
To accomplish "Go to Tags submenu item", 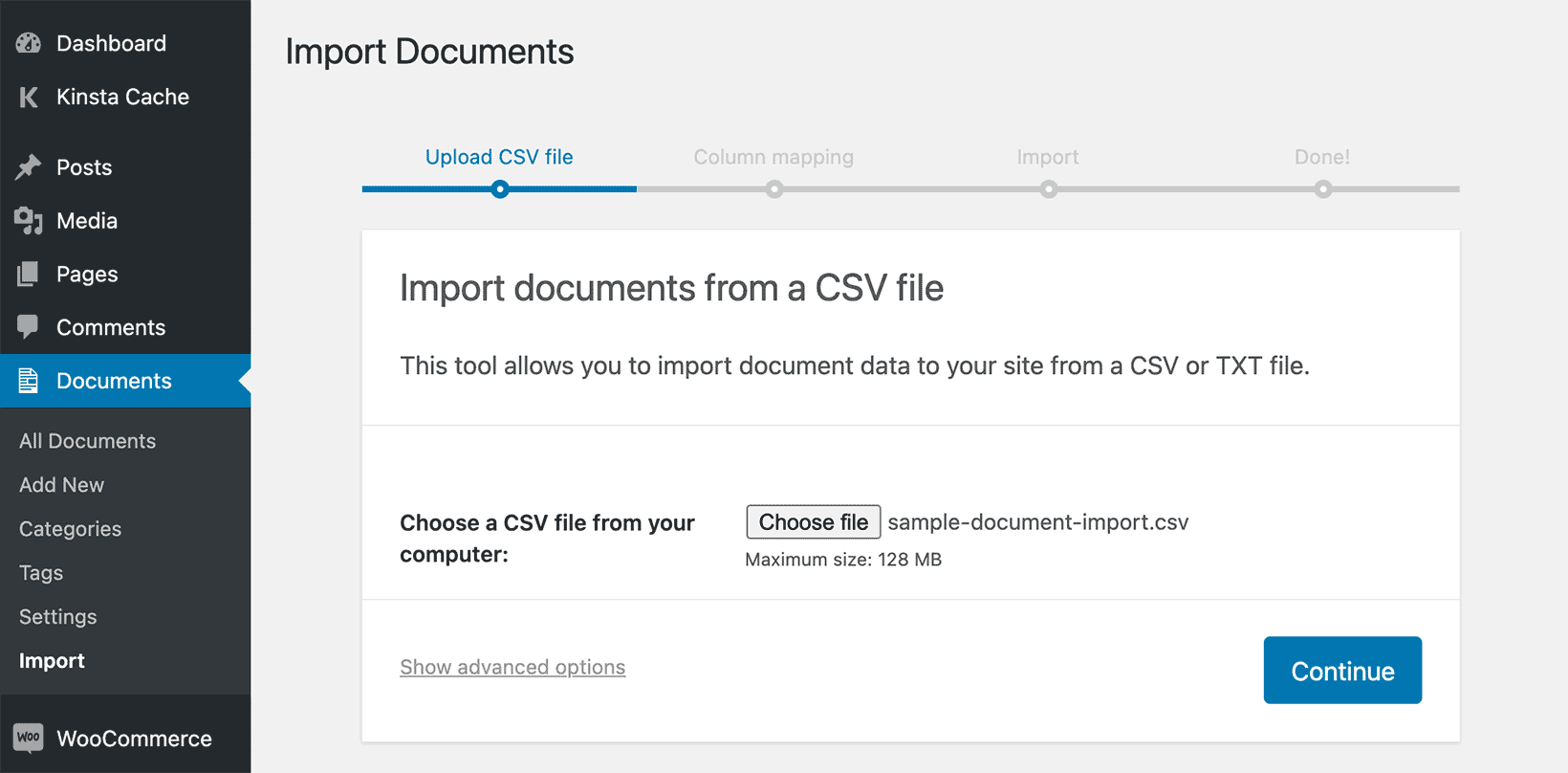I will pos(41,573).
